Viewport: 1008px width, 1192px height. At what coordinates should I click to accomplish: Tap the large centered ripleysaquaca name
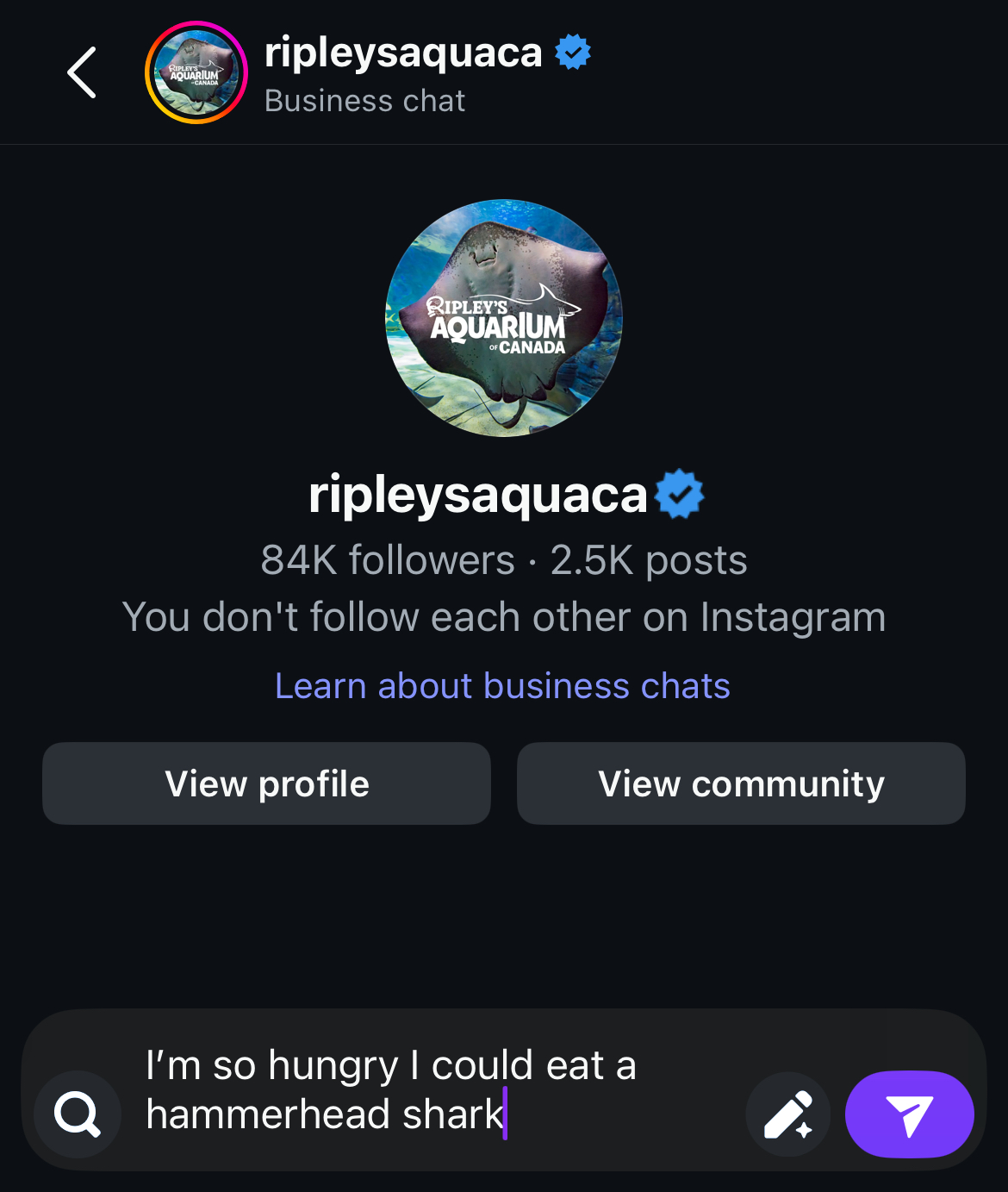(477, 495)
